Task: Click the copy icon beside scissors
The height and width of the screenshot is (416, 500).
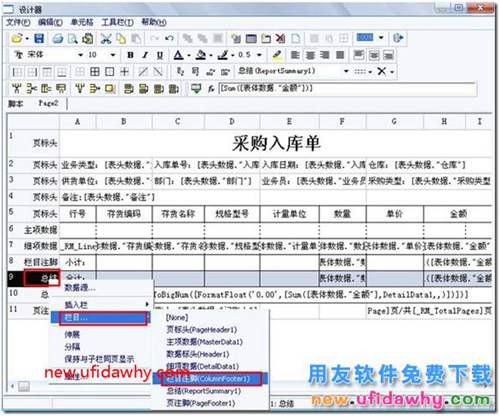Action: tap(121, 39)
